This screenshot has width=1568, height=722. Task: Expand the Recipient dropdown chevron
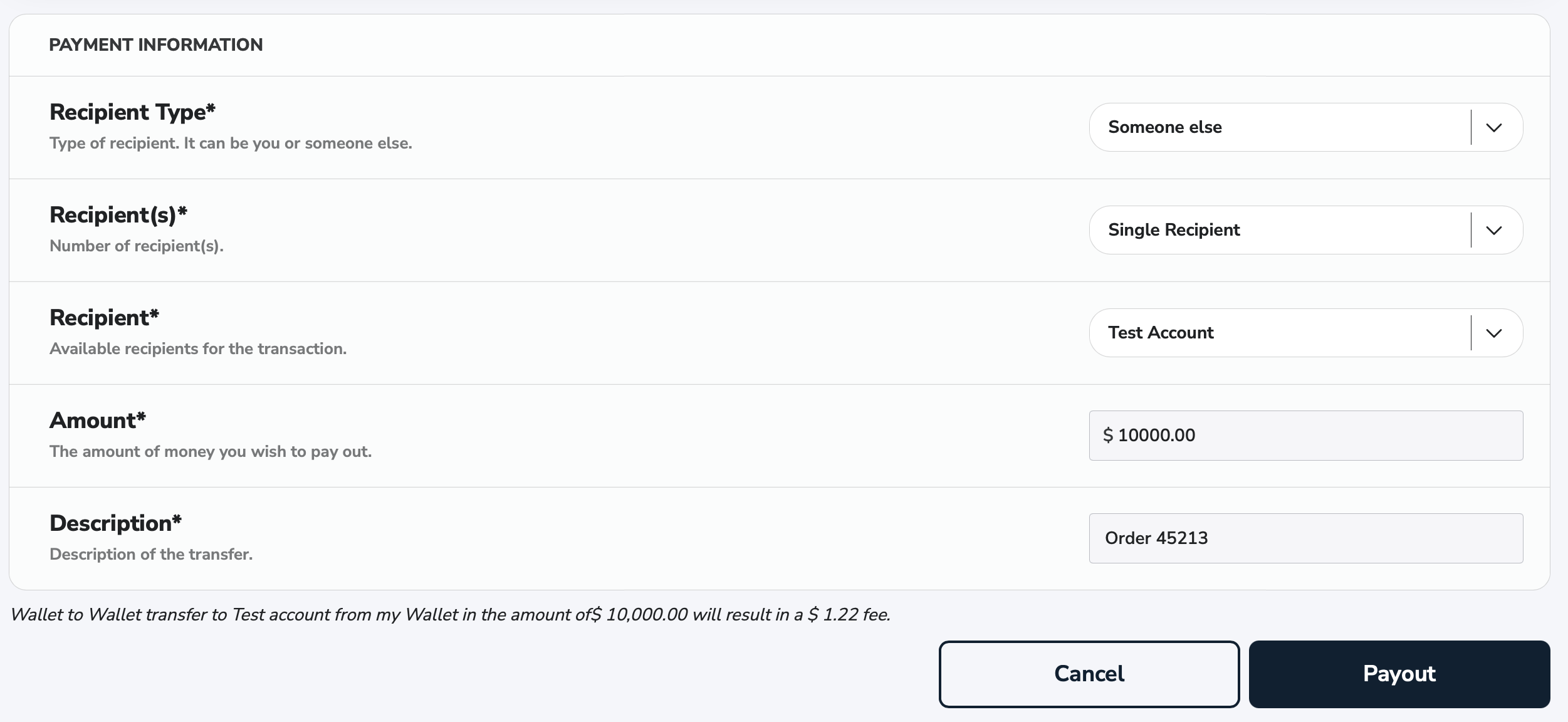click(1495, 333)
